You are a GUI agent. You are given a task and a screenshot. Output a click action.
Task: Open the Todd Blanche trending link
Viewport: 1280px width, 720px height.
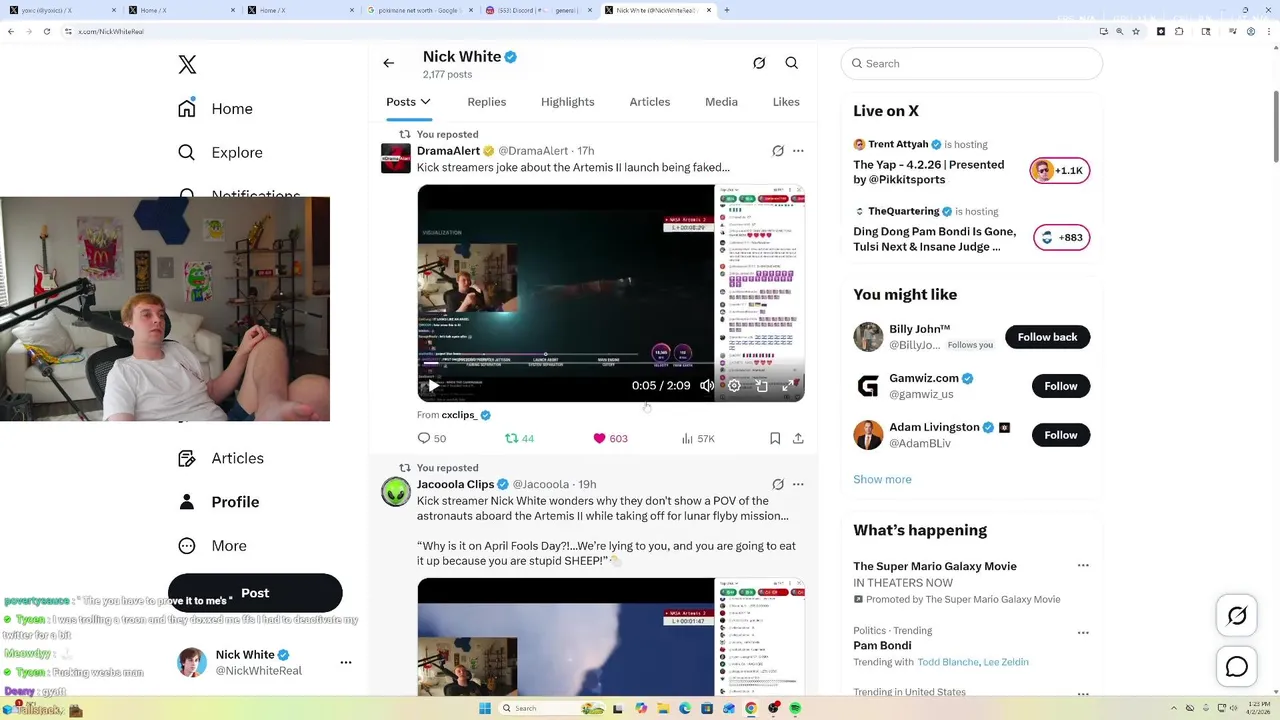click(947, 662)
